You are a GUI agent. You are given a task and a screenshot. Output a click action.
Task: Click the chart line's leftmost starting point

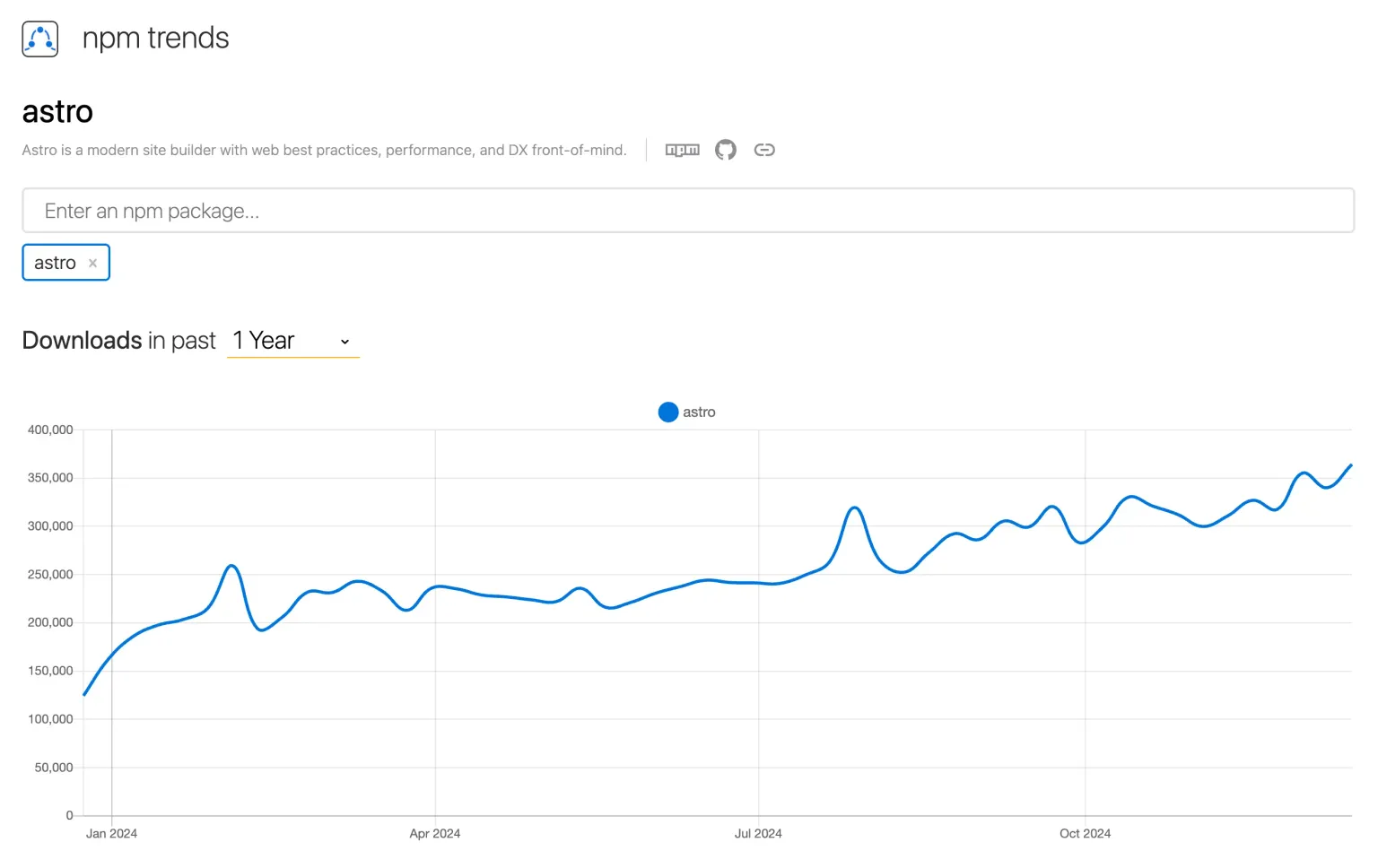pos(84,694)
